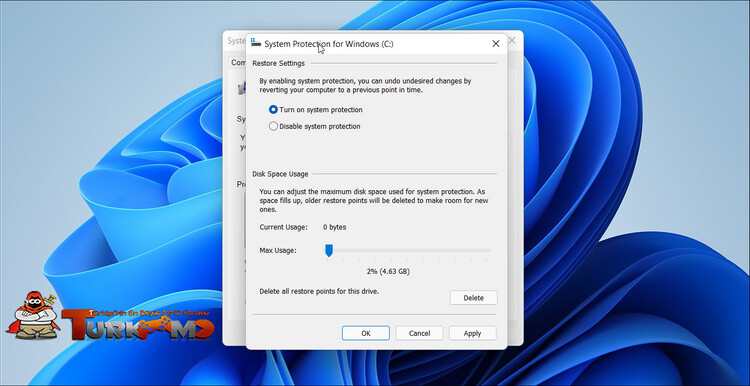Close the background System Properties window
This screenshot has width=750, height=386.
(512, 41)
